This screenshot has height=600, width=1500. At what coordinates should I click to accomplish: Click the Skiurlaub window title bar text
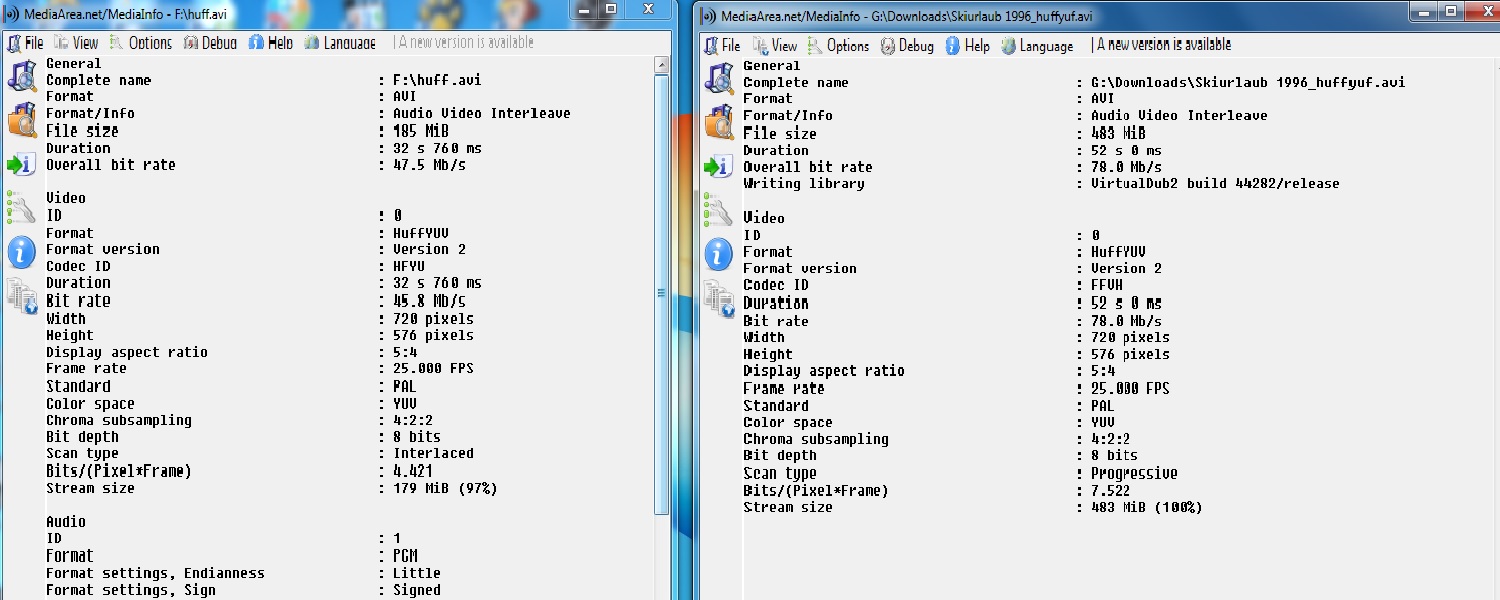click(907, 15)
